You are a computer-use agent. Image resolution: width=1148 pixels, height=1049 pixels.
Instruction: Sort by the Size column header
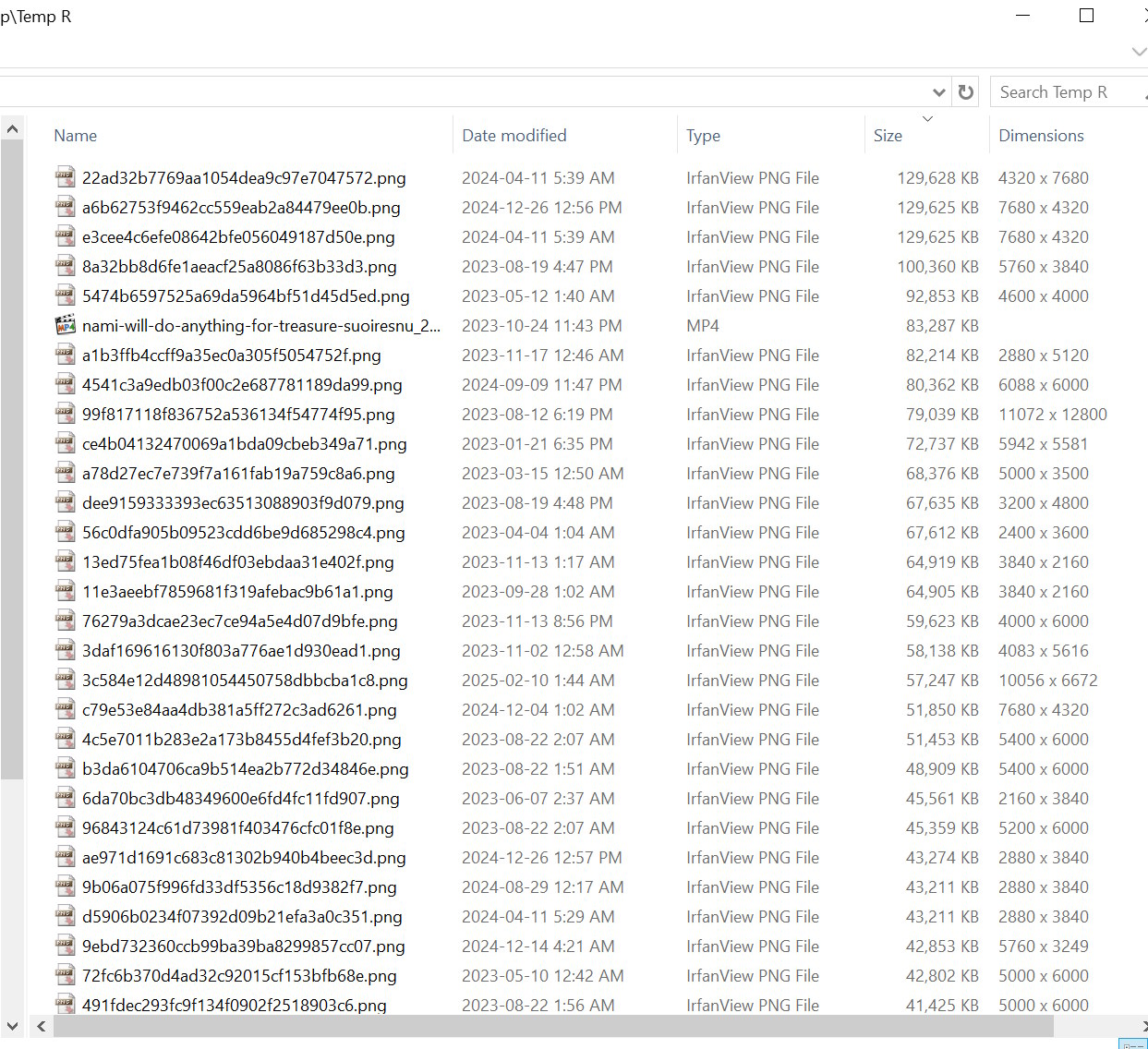888,136
